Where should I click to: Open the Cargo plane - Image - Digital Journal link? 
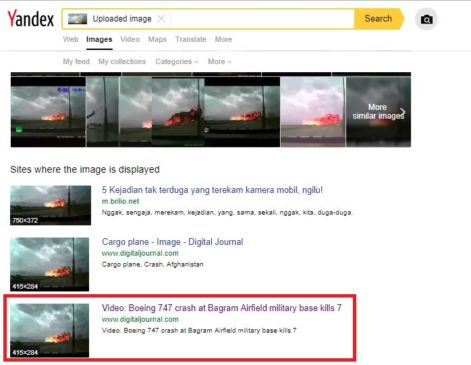pos(172,242)
